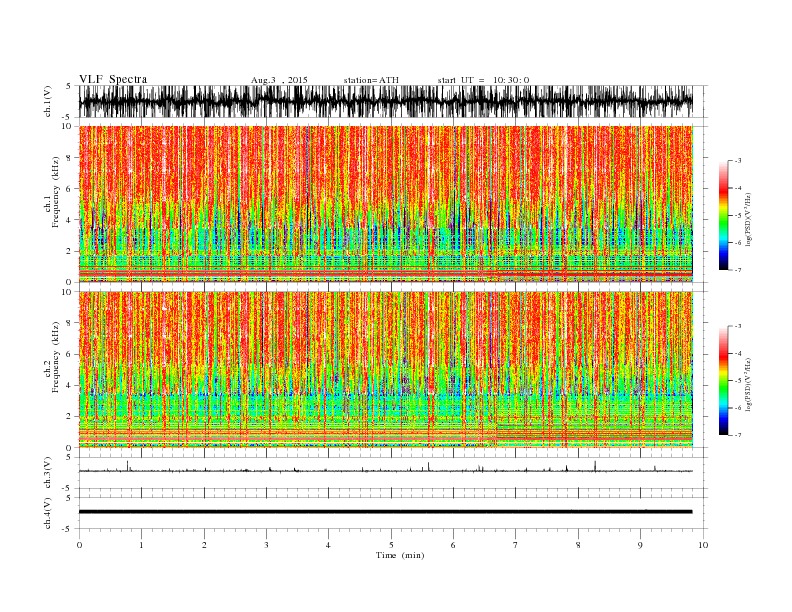This screenshot has height=612, width=792.
Task: Click the ch.1(V) waveform axis label
Action: coord(48,101)
